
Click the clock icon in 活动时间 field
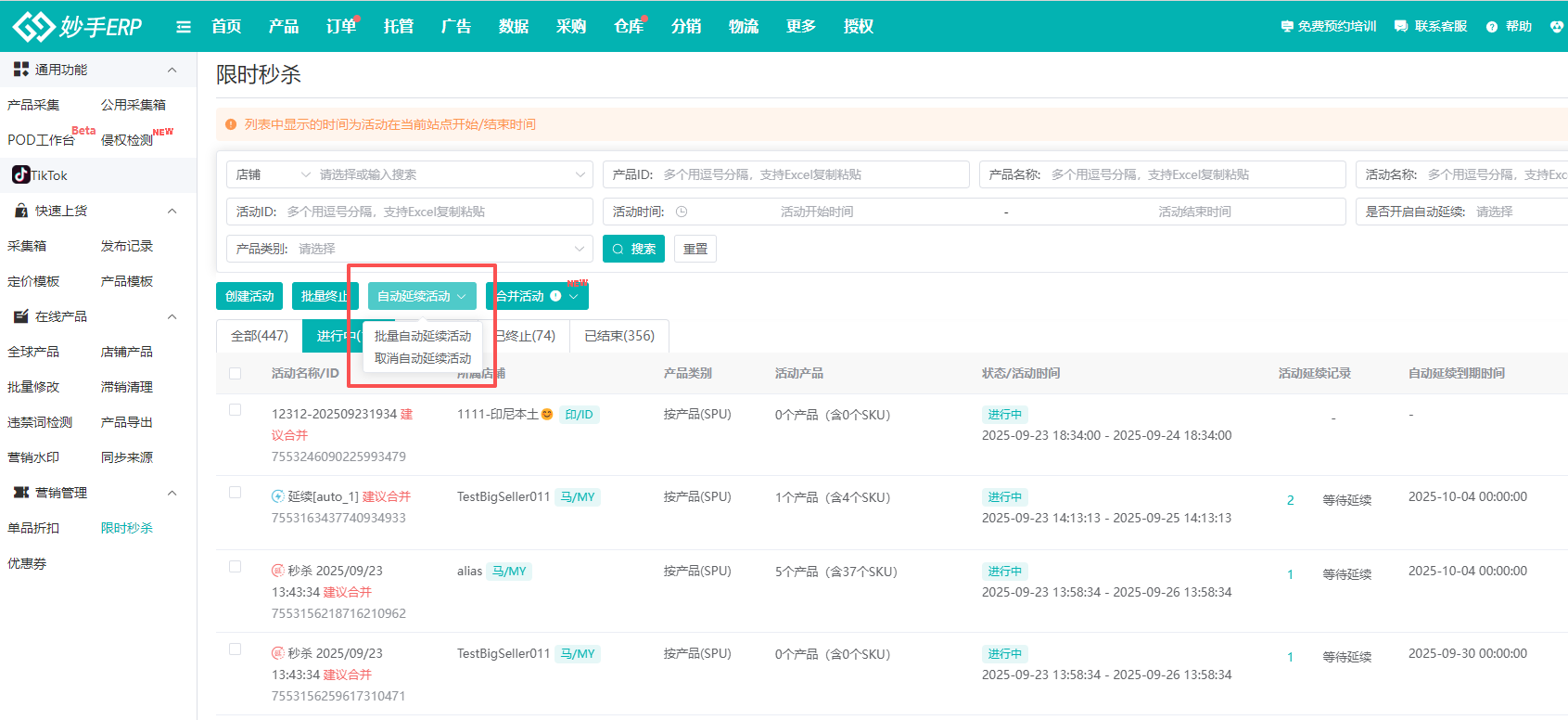(682, 212)
